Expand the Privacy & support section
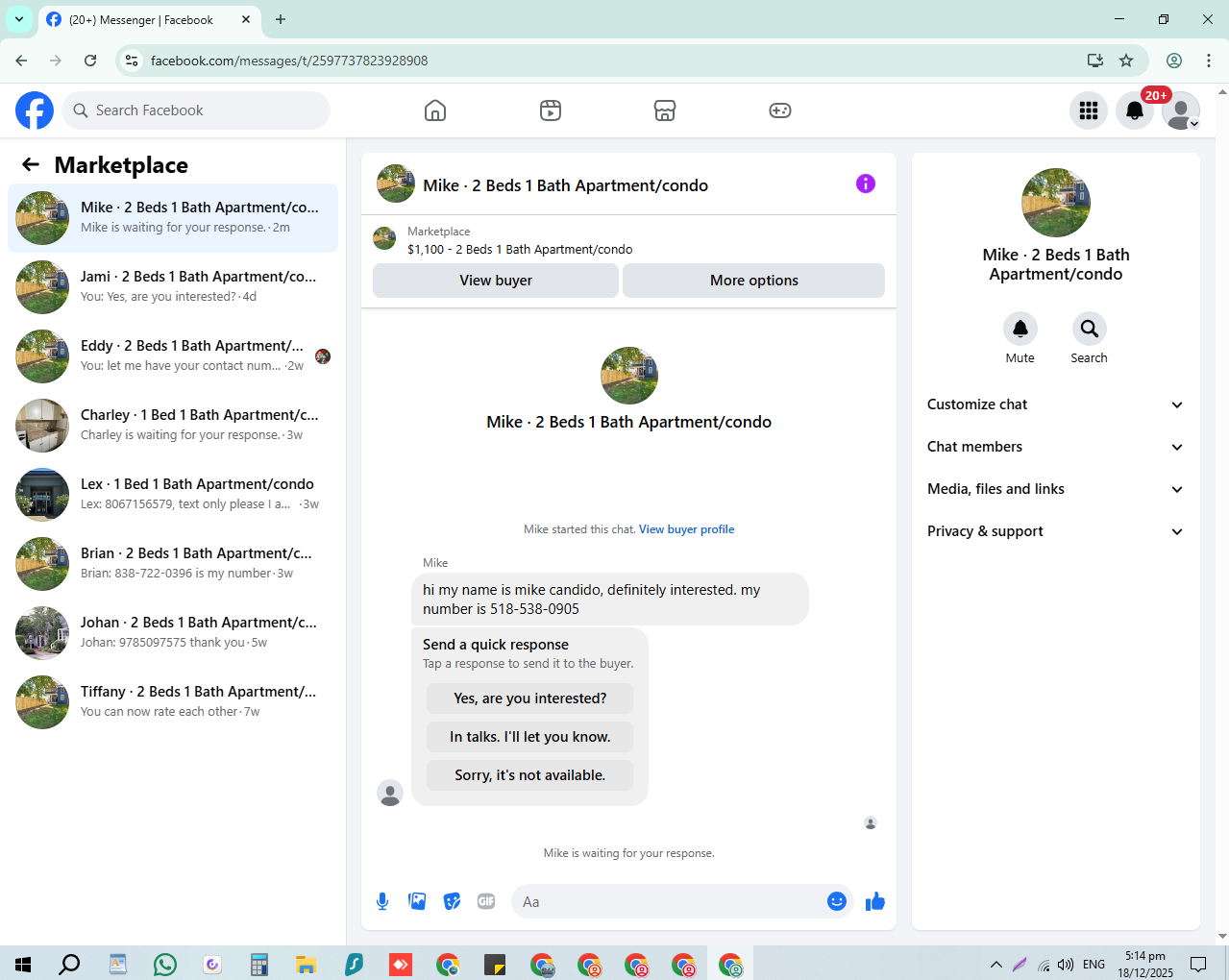This screenshot has height=980, width=1229. [1055, 531]
